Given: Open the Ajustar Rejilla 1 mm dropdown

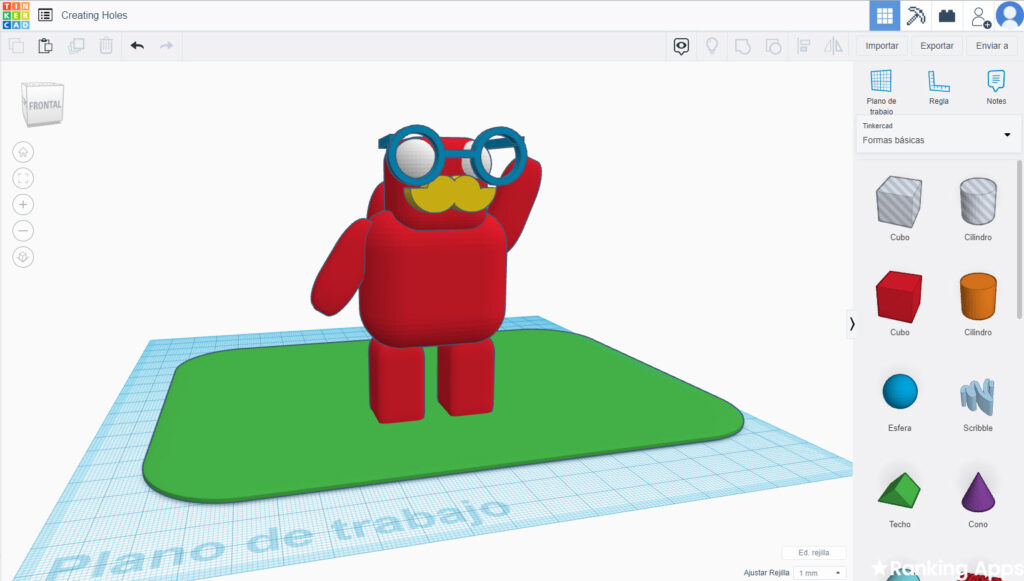Looking at the screenshot, I should (x=819, y=572).
